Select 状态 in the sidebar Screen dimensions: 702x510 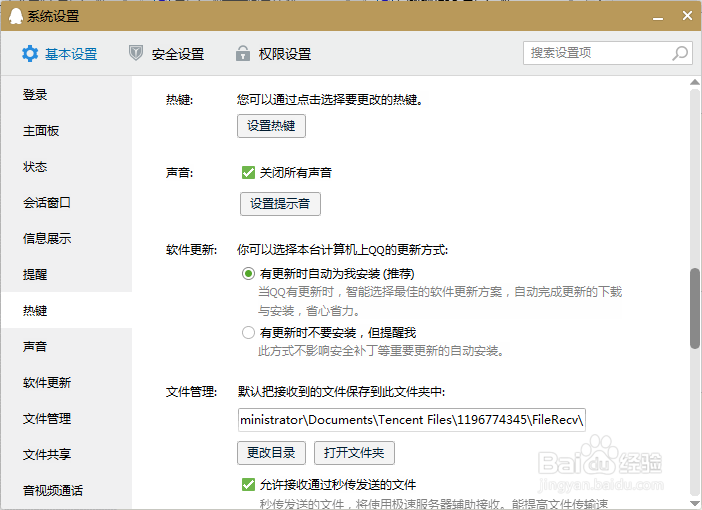(66, 167)
